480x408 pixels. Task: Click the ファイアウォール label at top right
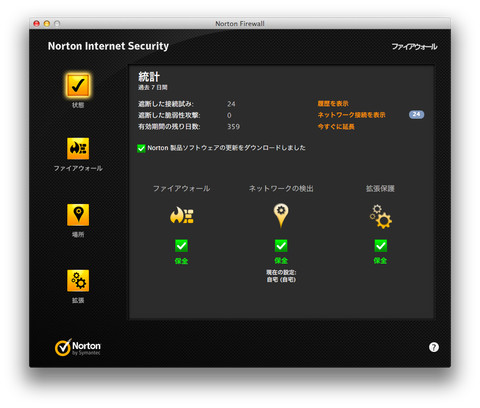[414, 47]
